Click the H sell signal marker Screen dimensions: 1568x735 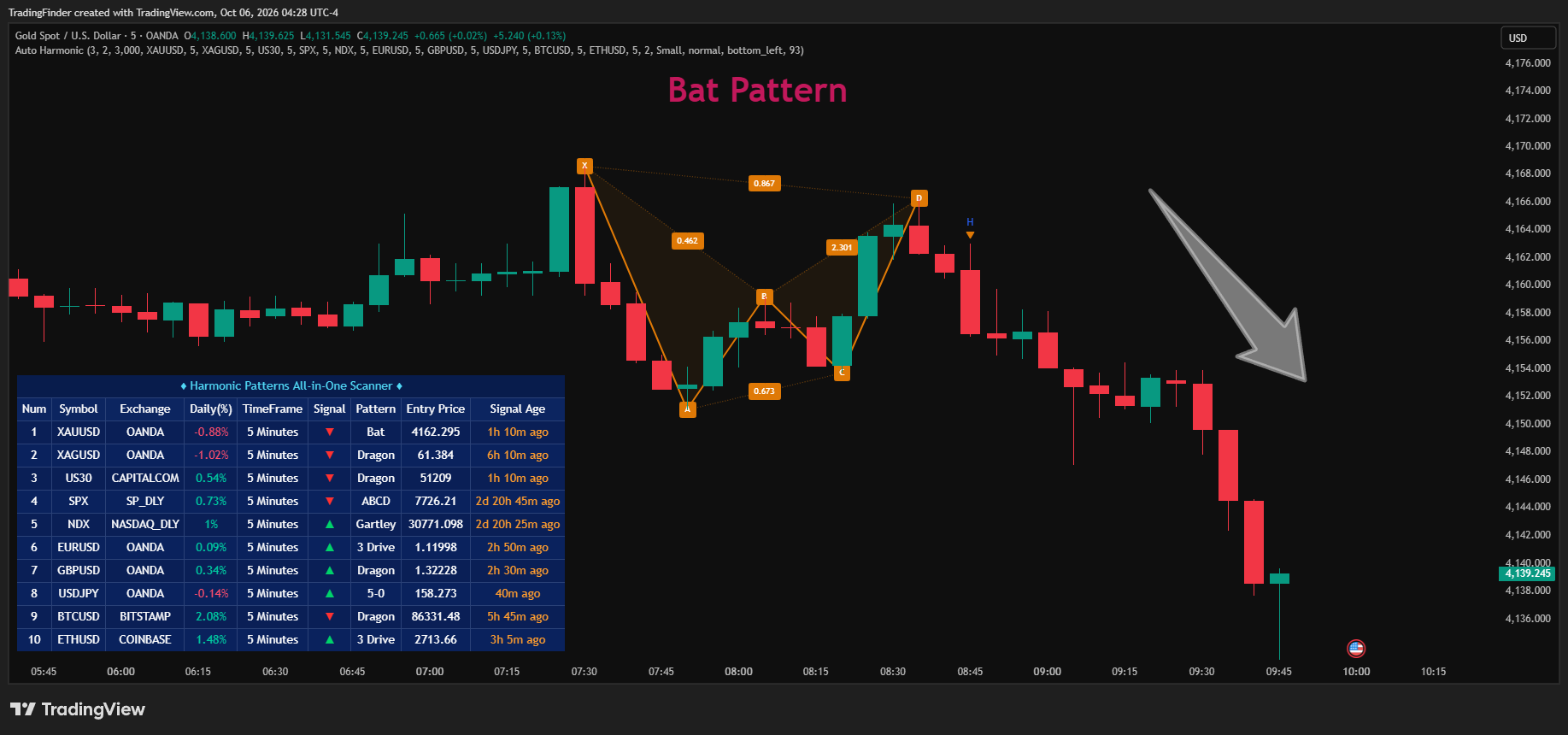tap(970, 228)
